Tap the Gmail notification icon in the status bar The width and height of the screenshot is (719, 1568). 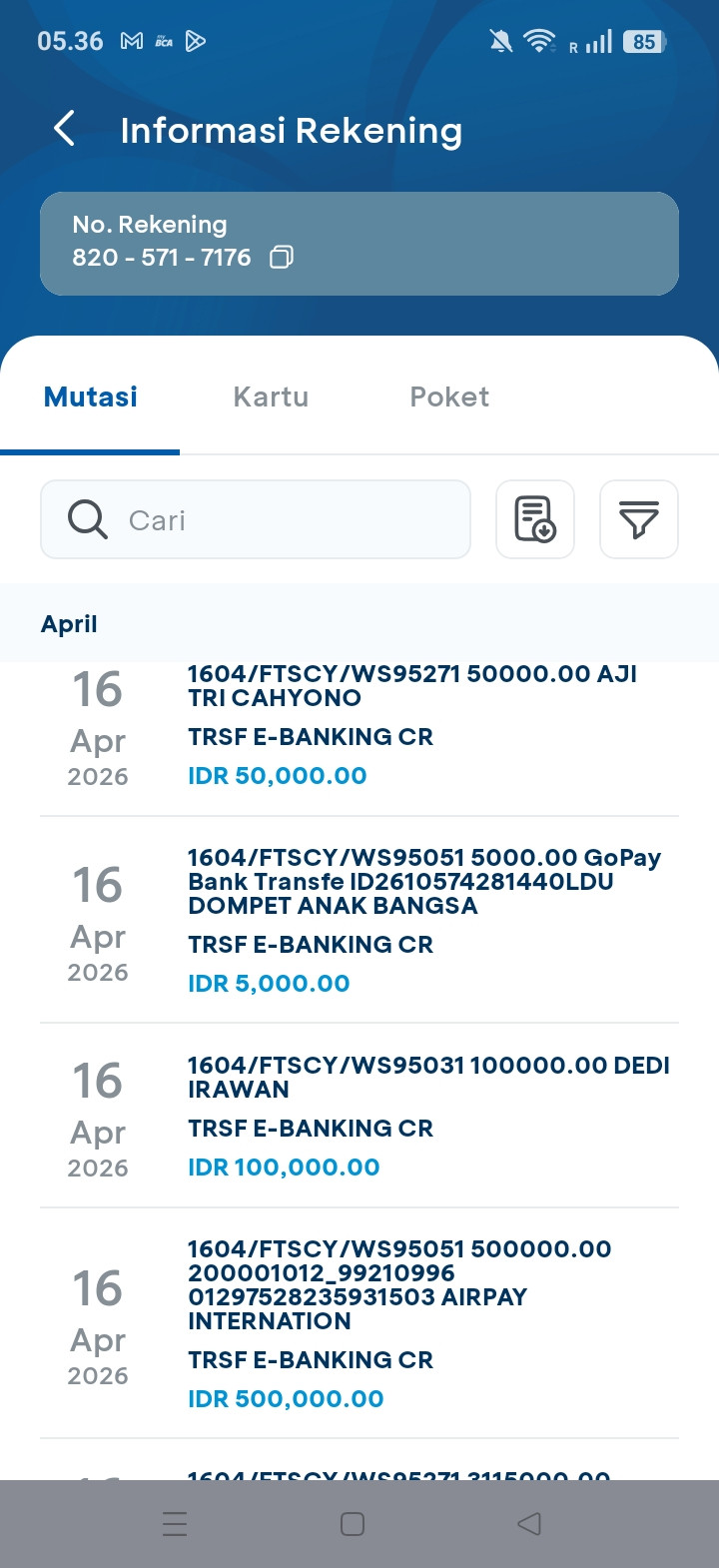132,41
